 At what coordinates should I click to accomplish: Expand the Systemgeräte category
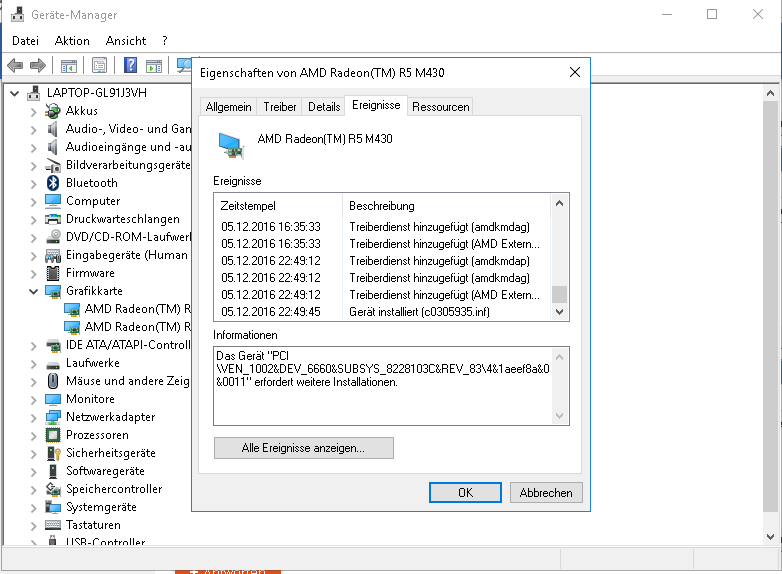pos(33,508)
